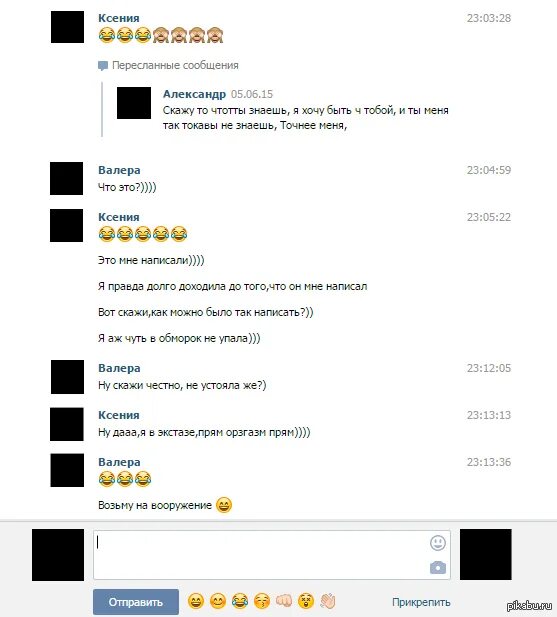
Task: Insert the tears of joy emoji
Action: (x=240, y=601)
